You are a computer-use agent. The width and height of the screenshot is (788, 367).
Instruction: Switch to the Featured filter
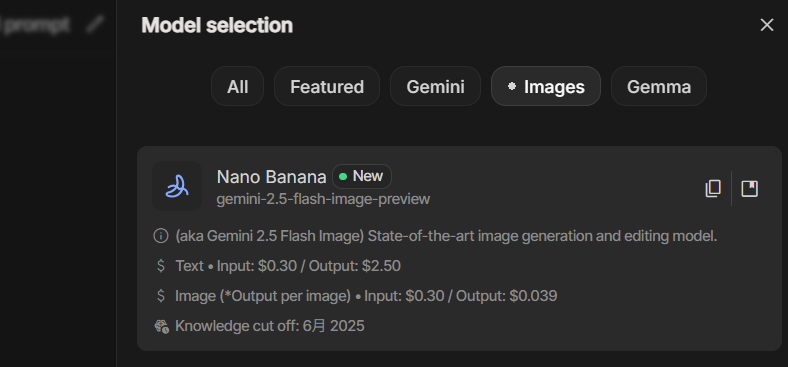[327, 86]
